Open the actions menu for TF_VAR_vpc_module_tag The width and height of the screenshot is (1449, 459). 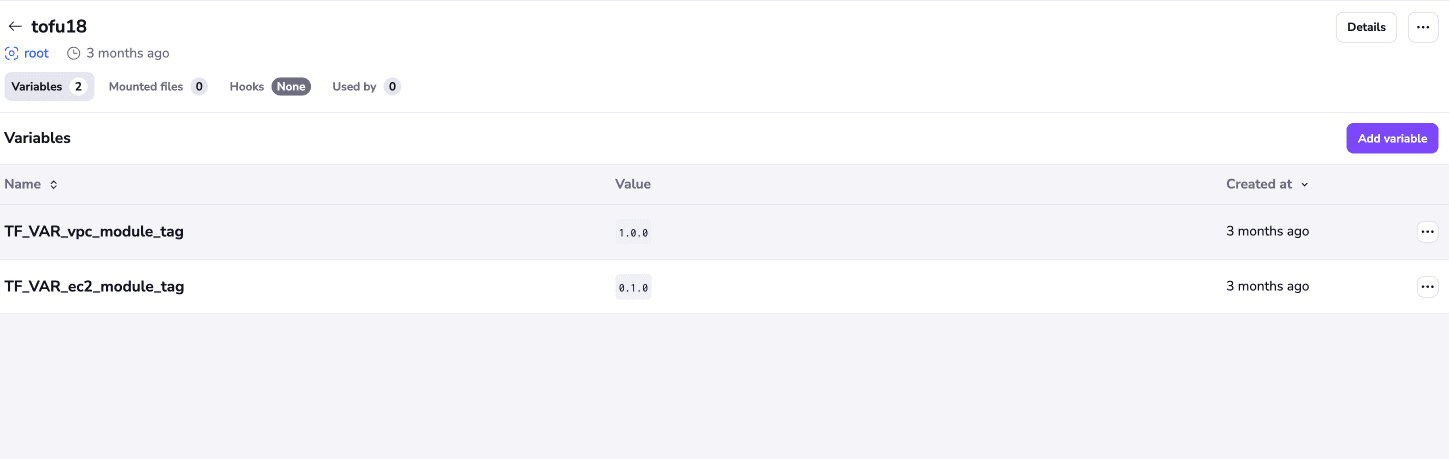(x=1427, y=232)
